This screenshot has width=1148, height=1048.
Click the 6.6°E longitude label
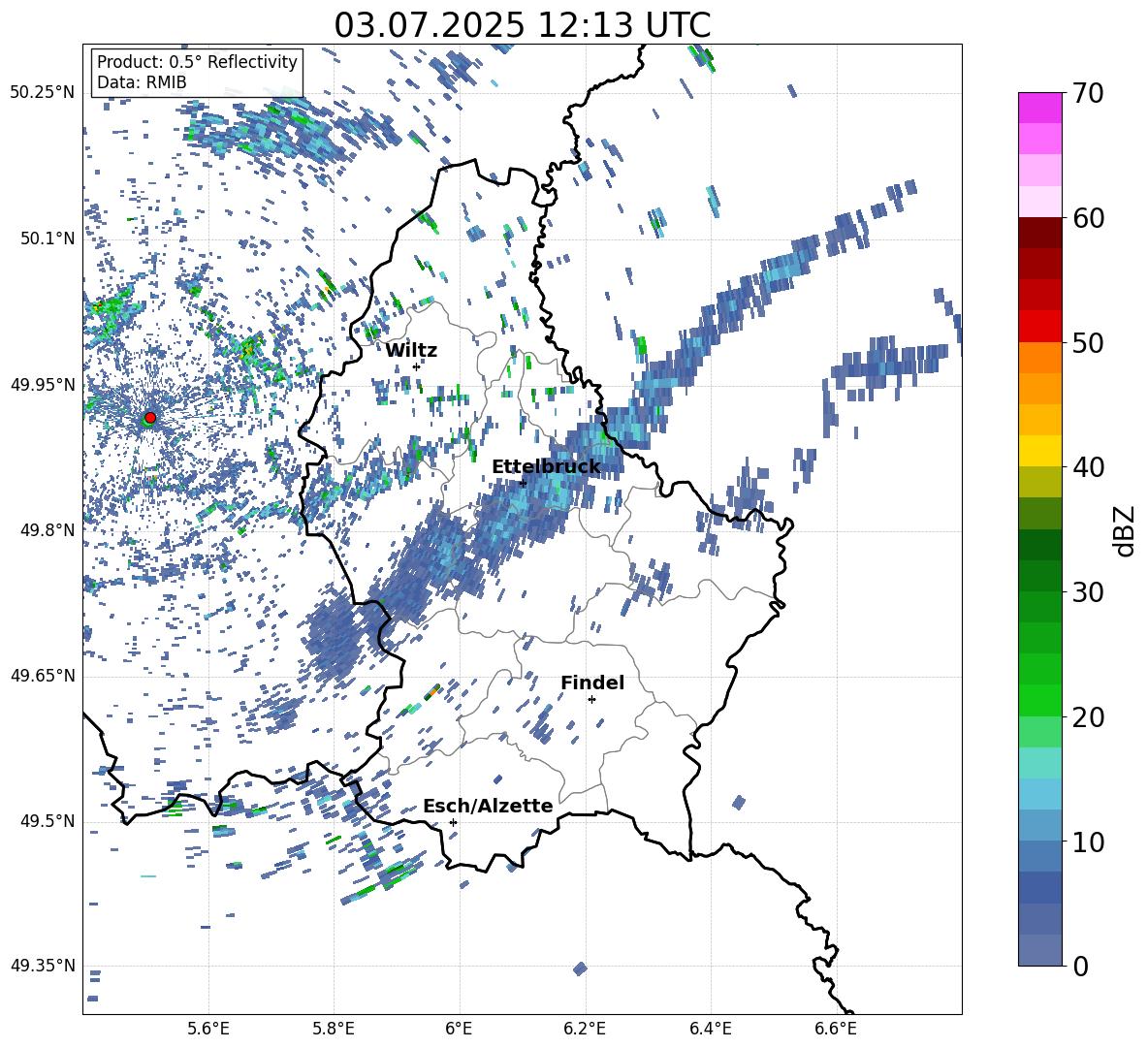coord(836,1029)
